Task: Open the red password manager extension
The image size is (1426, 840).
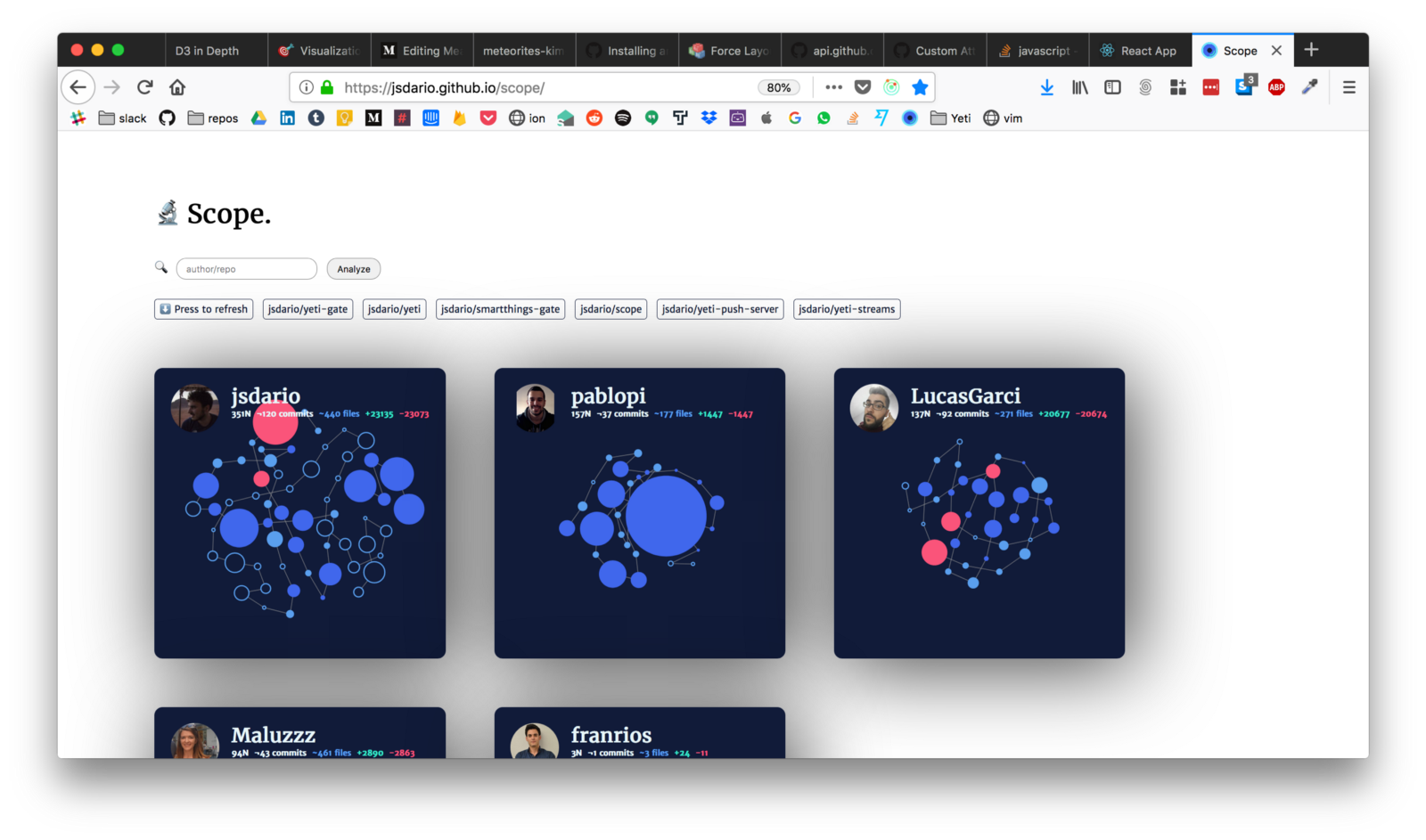Action: point(1210,87)
